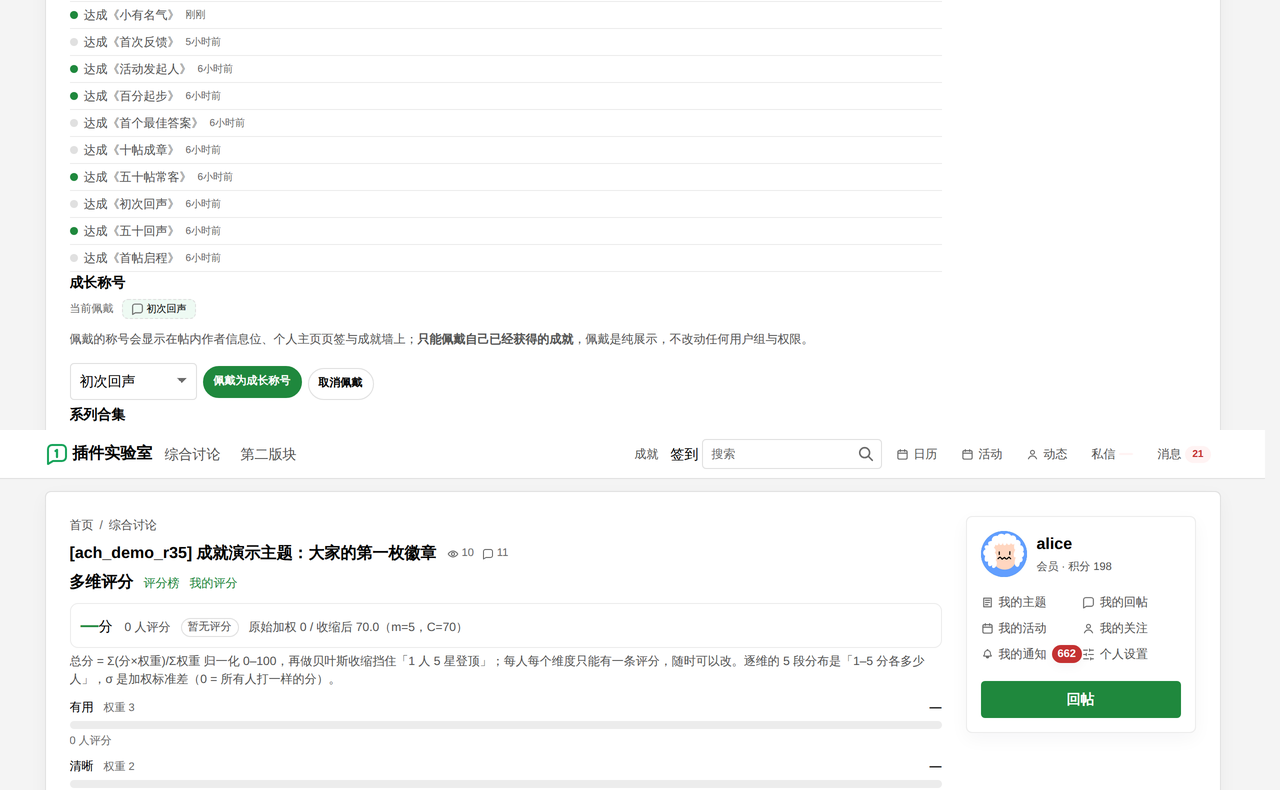
Task: Click the search magnifier icon
Action: click(x=866, y=454)
